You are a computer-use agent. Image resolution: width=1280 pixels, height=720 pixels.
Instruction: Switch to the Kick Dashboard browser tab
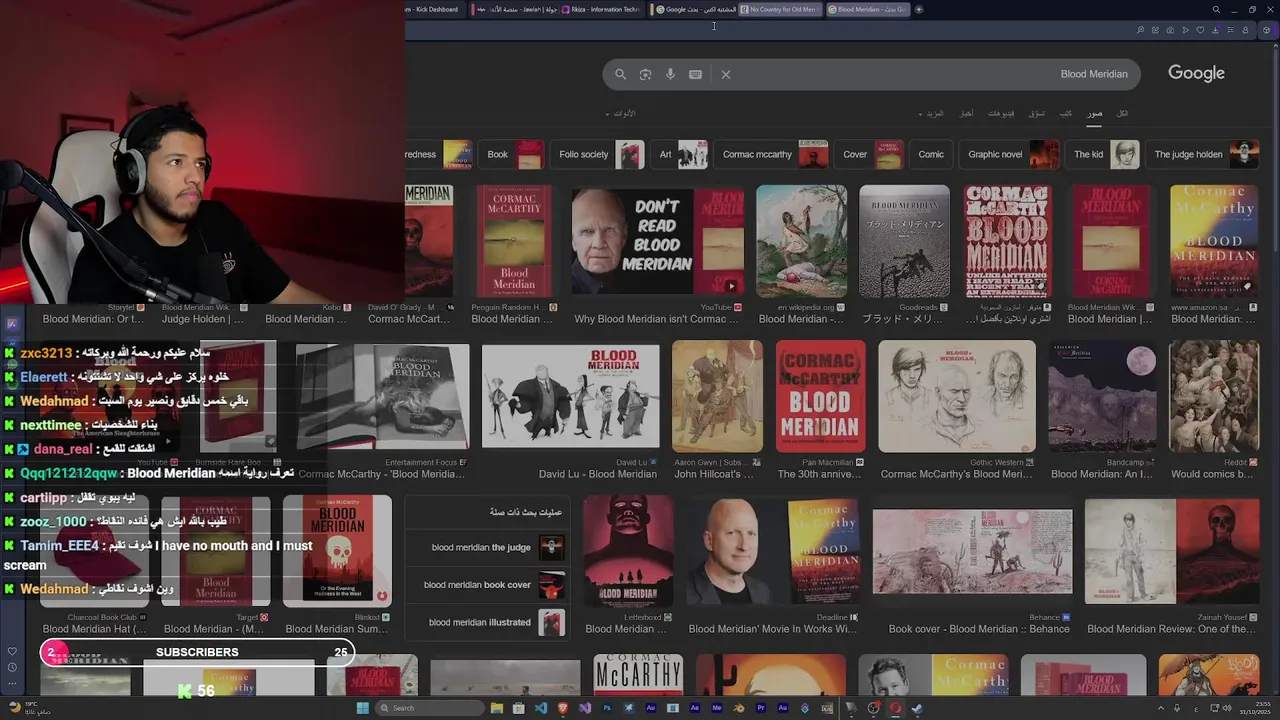click(436, 10)
